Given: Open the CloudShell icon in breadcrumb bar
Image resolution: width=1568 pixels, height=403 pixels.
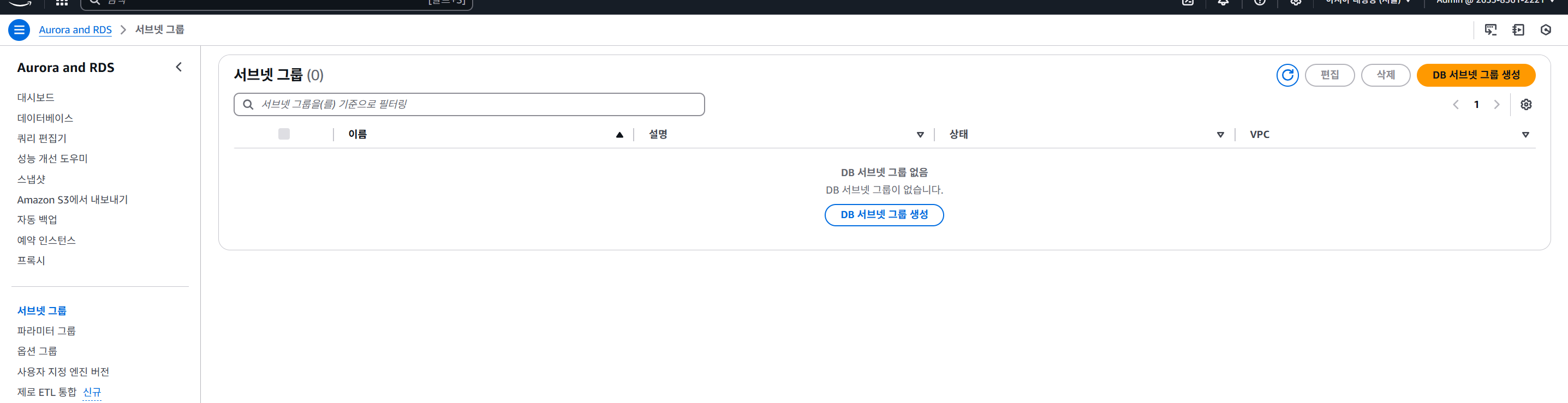Looking at the screenshot, I should coord(1491,30).
